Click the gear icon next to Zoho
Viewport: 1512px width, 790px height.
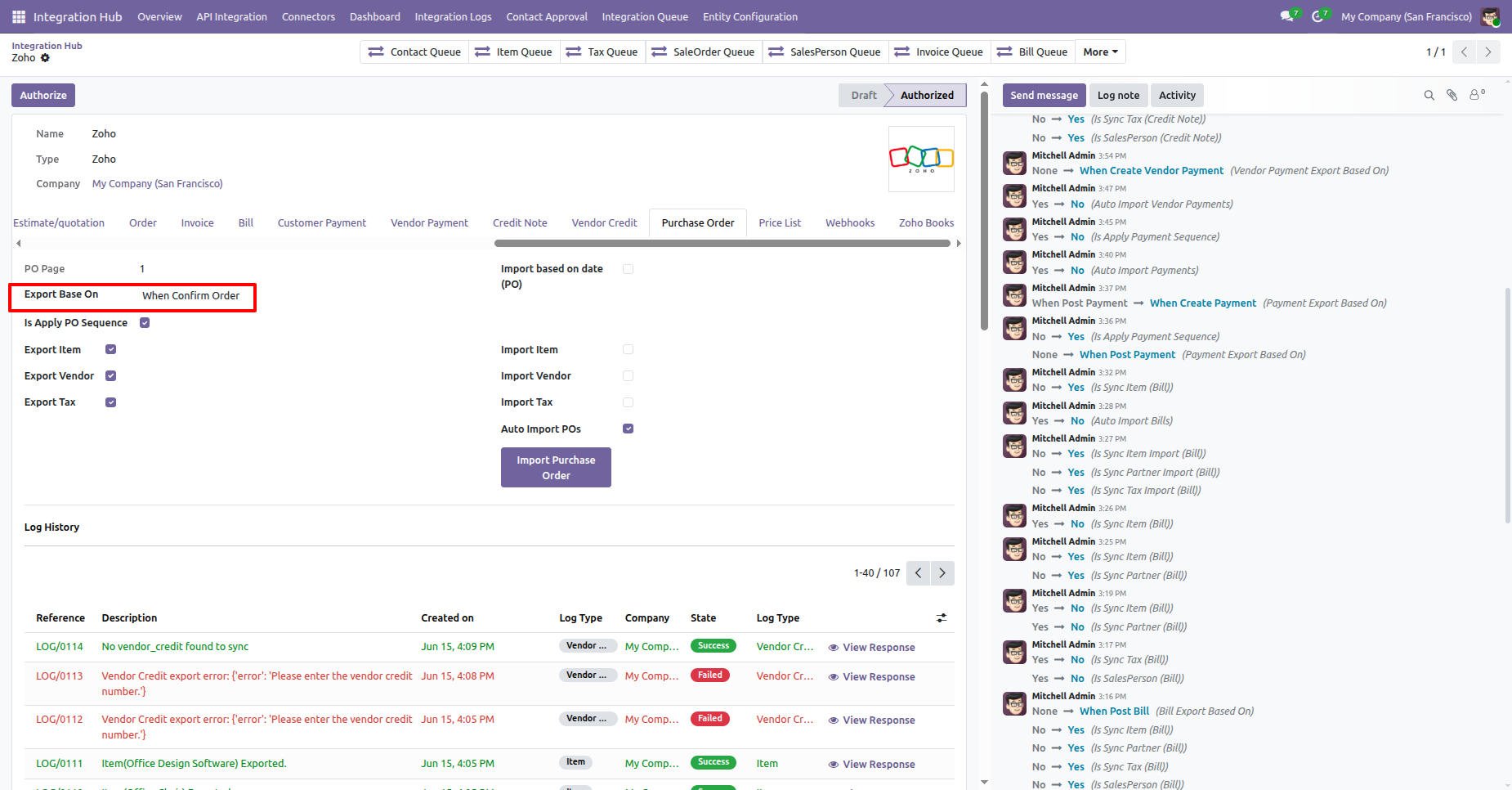[45, 58]
